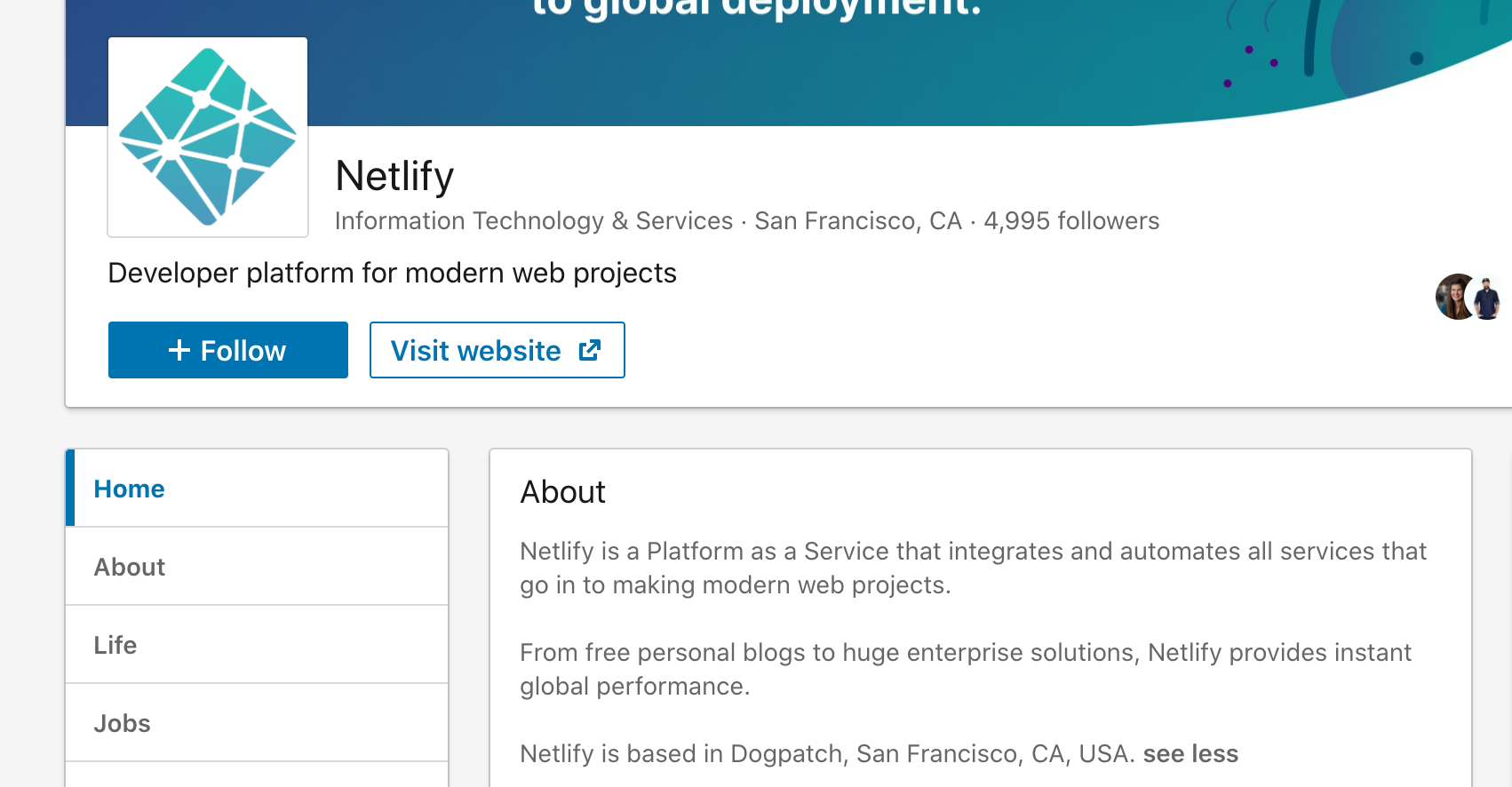Click the Dogpatch location paragraph text
Screen dimensions: 1512x787
point(826,753)
